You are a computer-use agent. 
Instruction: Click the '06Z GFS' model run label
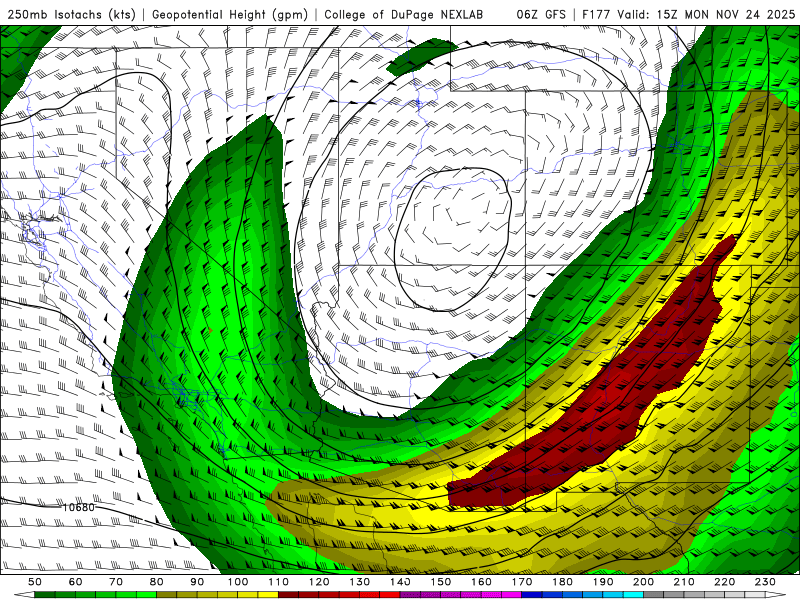541,15
